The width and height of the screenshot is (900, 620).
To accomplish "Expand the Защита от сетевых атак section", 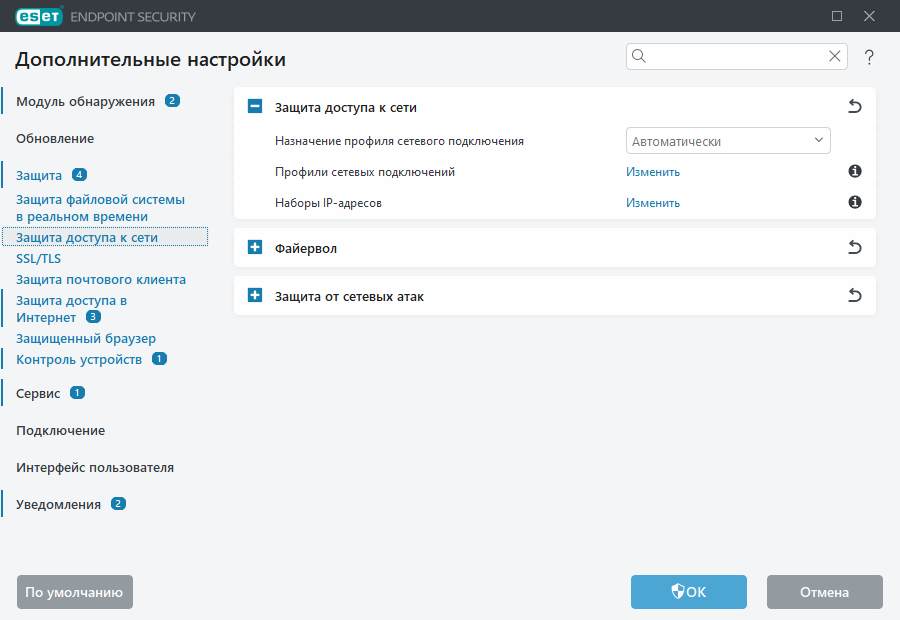I will [253, 295].
